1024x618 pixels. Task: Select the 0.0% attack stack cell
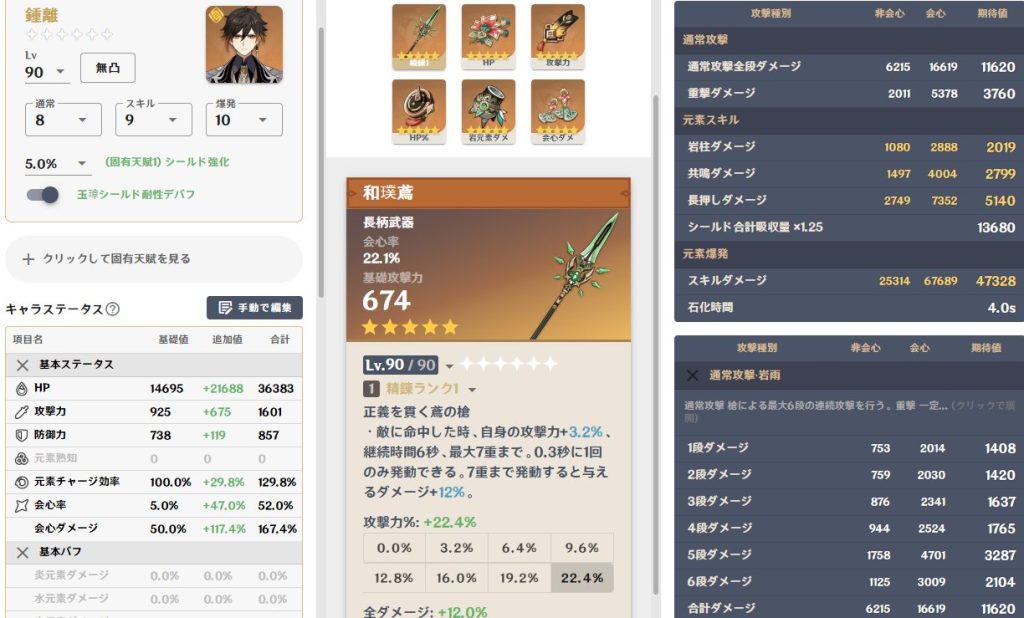(x=394, y=548)
